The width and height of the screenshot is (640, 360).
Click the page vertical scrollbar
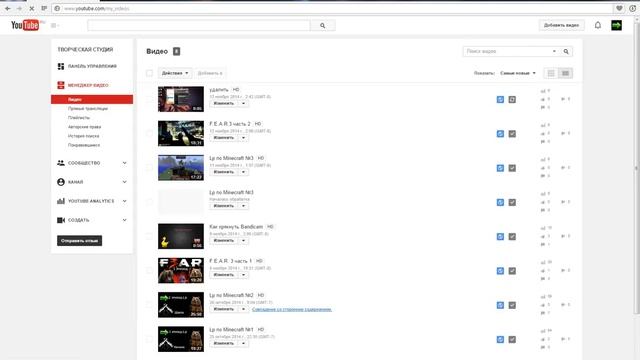(x=636, y=167)
